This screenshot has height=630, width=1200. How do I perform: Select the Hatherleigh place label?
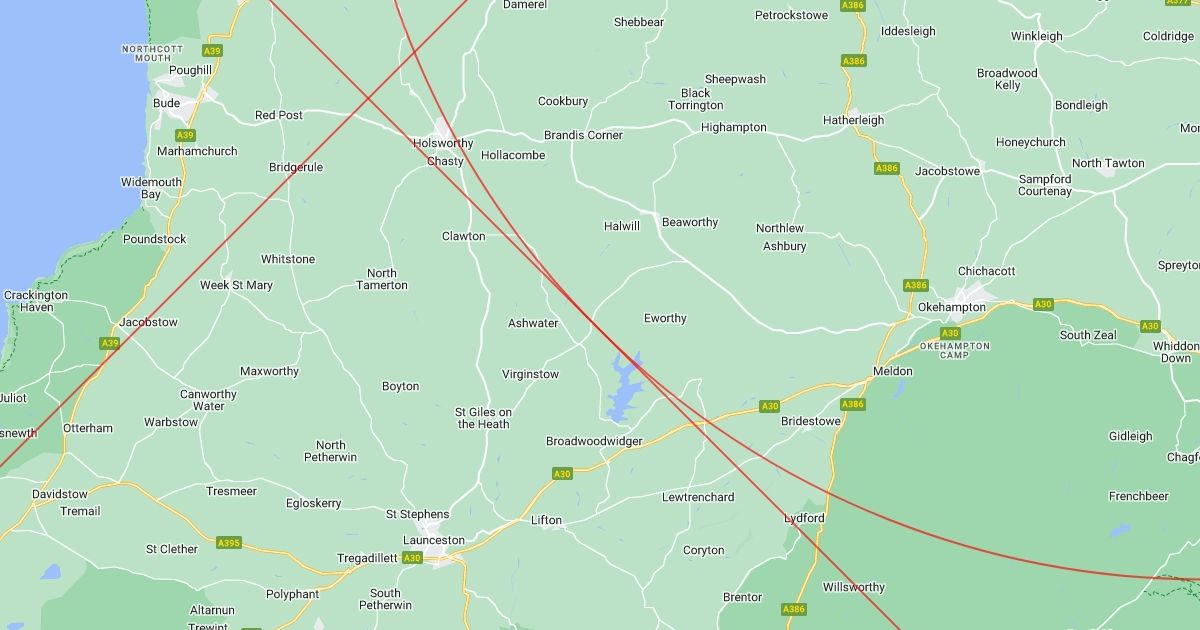(x=853, y=120)
